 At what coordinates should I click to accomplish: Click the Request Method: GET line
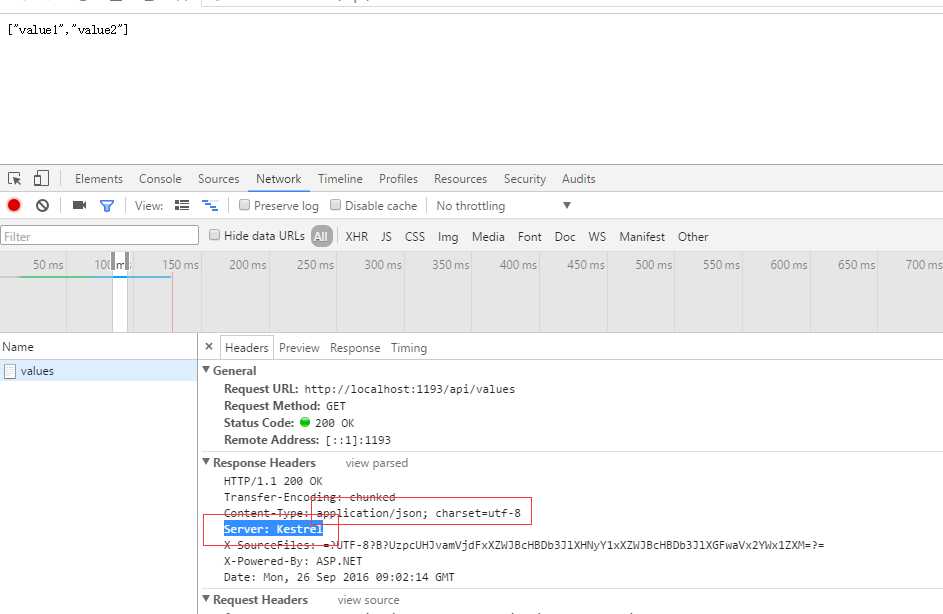tap(284, 406)
